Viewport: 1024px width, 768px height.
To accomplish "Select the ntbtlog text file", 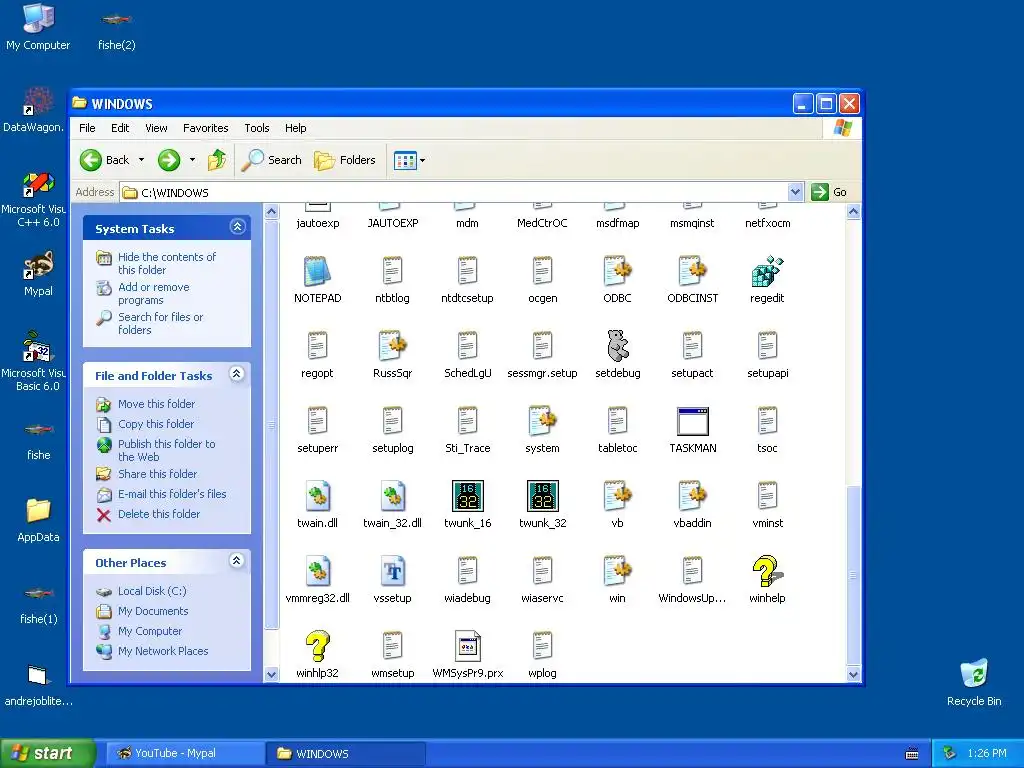I will (392, 271).
